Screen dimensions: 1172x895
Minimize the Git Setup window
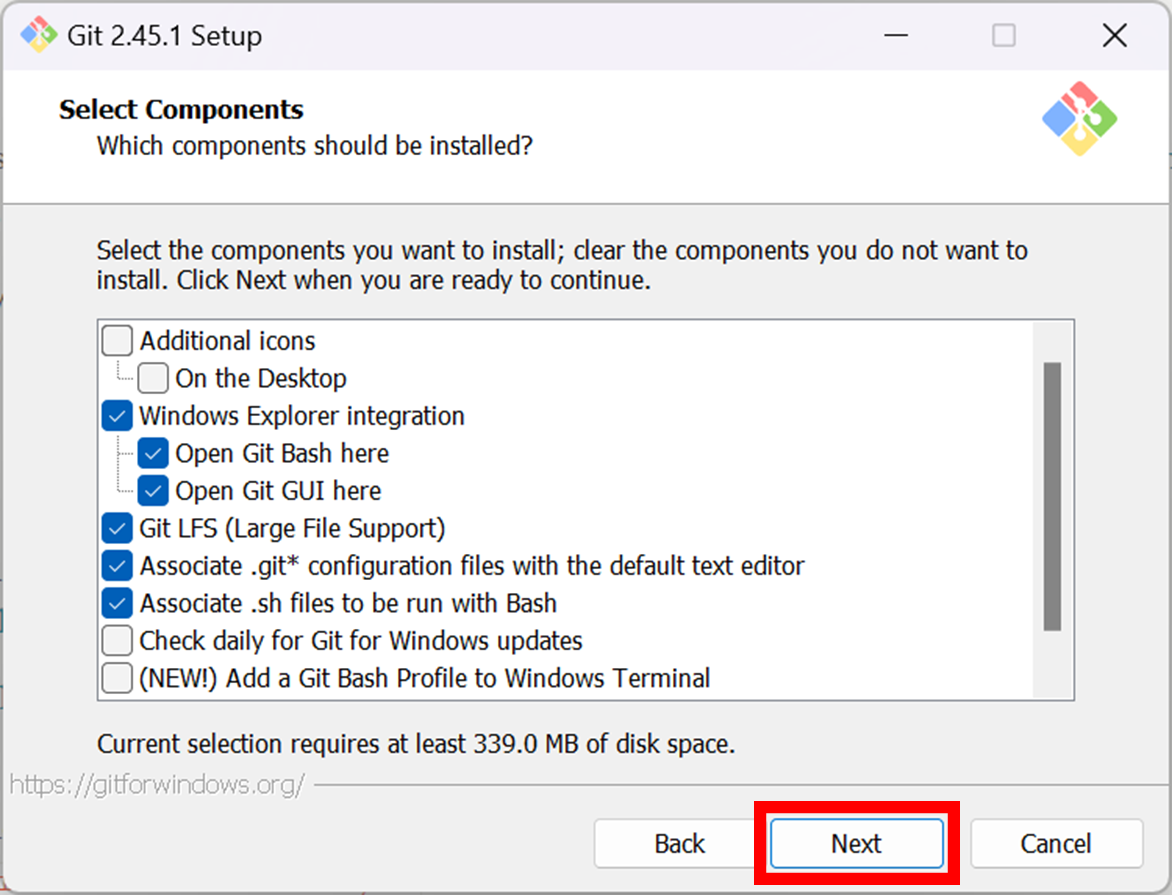tap(895, 35)
